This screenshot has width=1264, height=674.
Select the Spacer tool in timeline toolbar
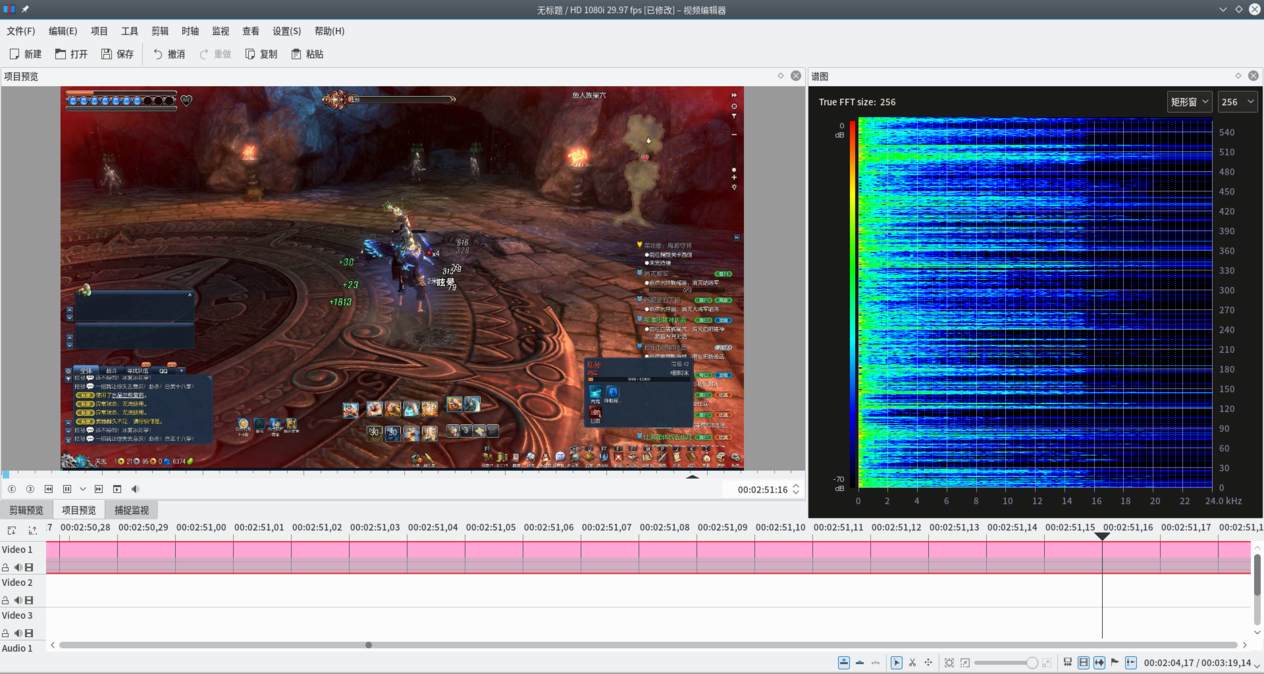928,662
